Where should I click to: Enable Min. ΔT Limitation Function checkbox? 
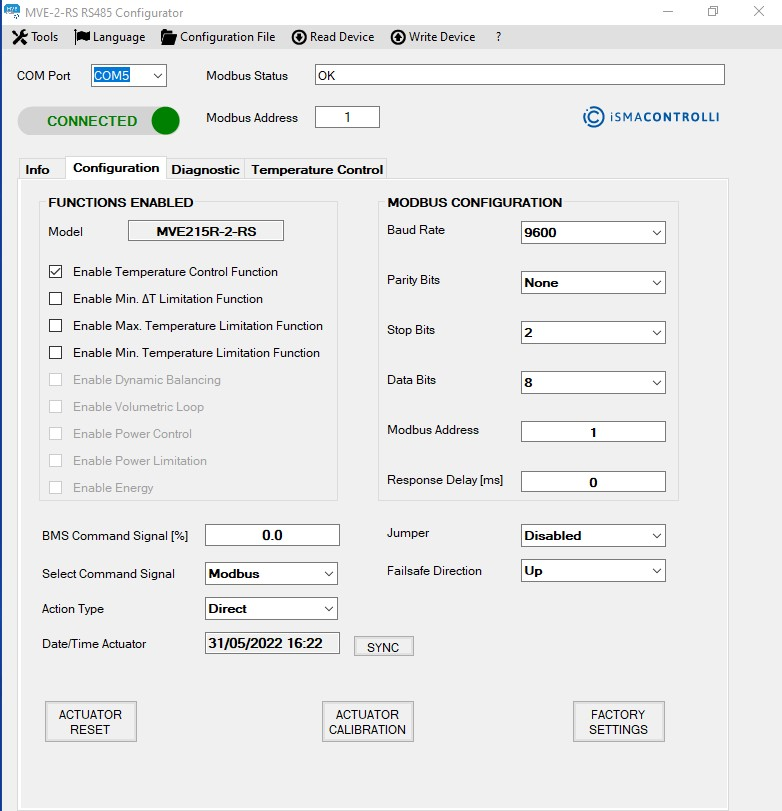coord(56,299)
